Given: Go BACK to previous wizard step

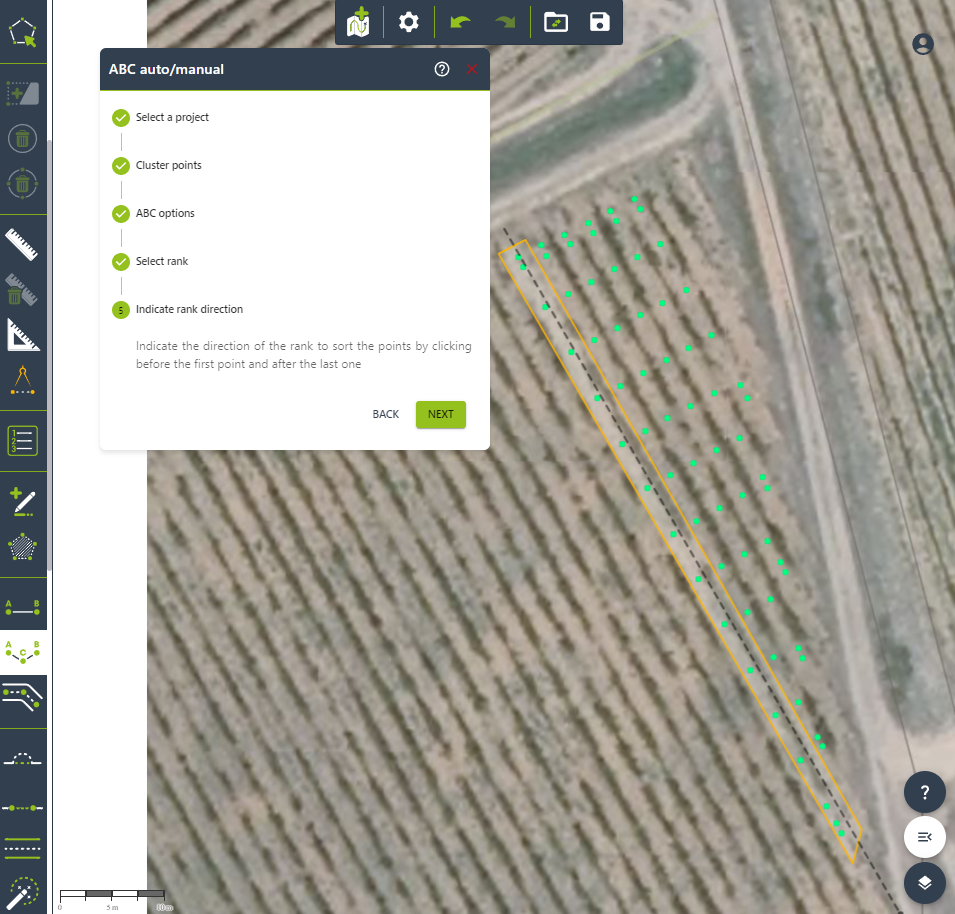Looking at the screenshot, I should click(x=385, y=414).
